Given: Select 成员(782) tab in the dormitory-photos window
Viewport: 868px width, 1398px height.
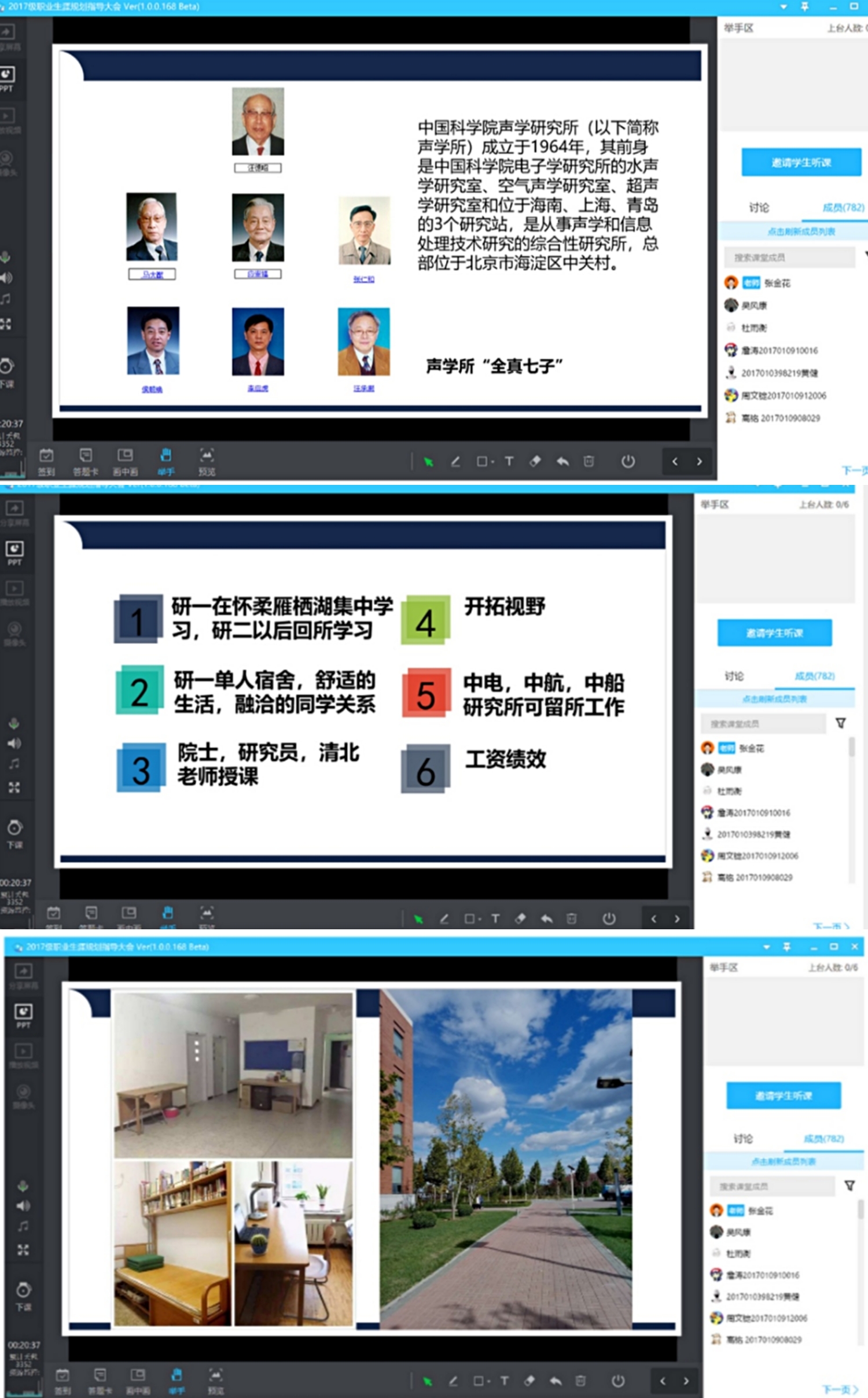Looking at the screenshot, I should [823, 1139].
